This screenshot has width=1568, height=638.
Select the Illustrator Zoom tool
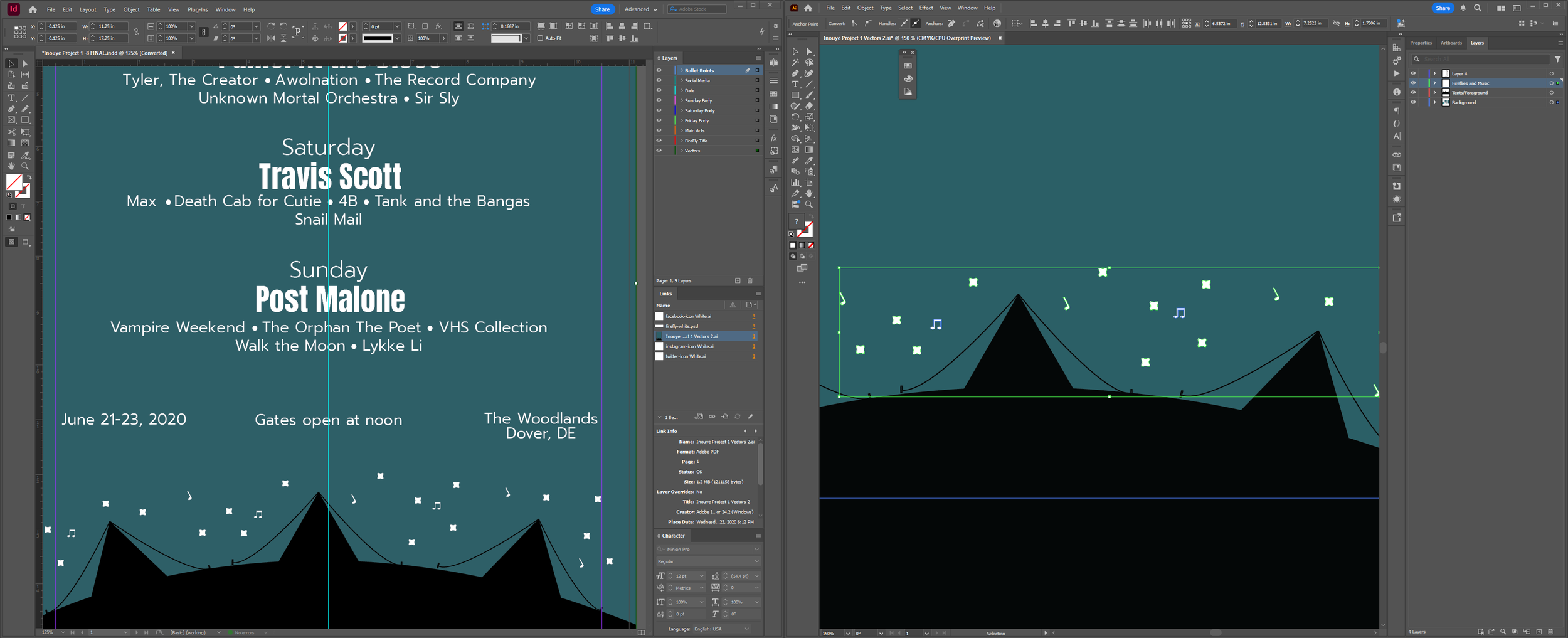809,205
